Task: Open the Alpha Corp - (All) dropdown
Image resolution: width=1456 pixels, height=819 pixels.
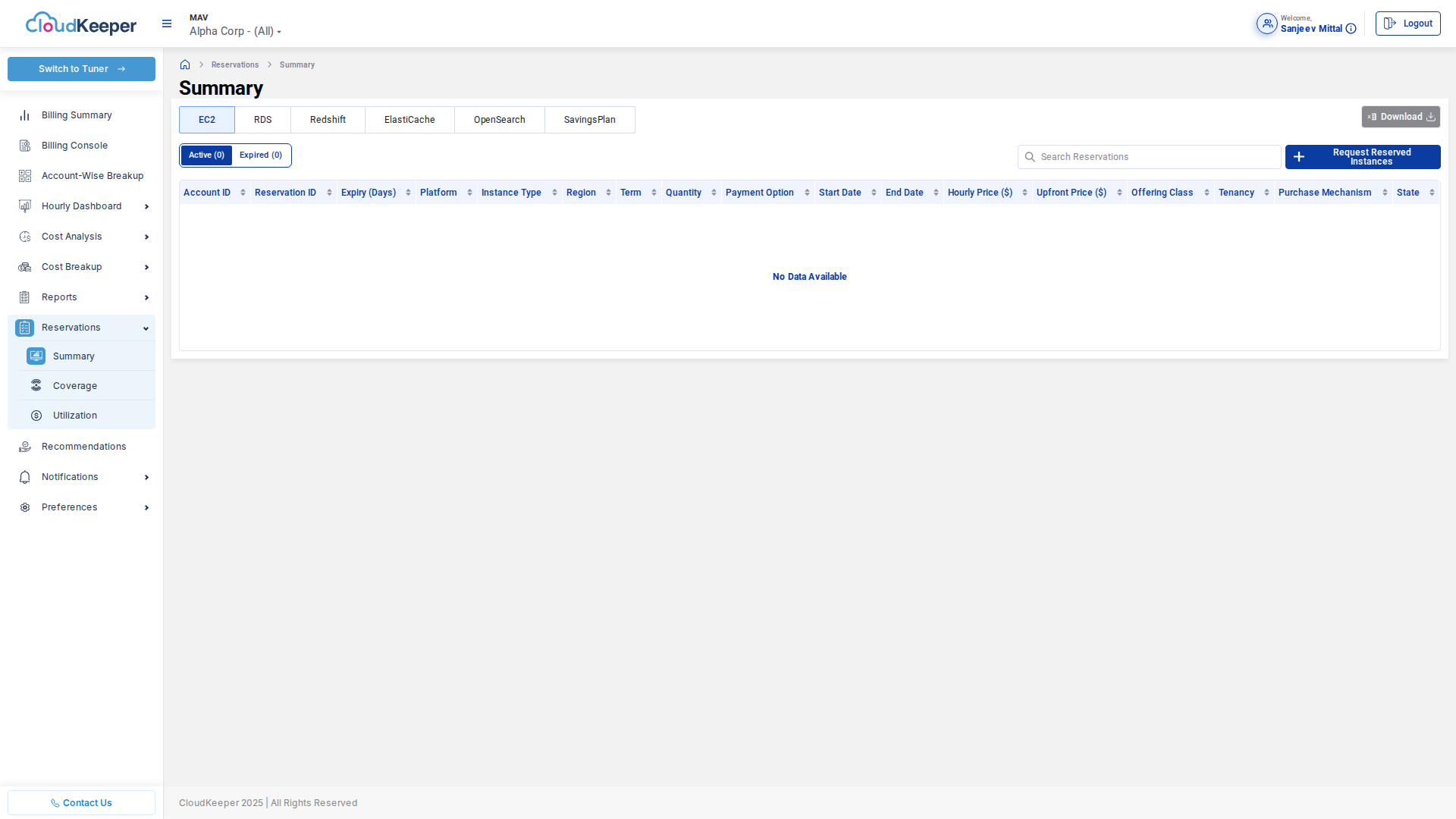Action: coord(235,31)
